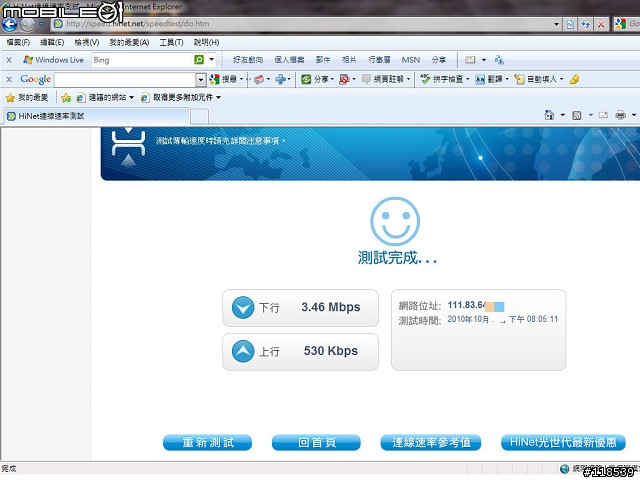The width and height of the screenshot is (640, 480).
Task: Click the Compatibility View page icon
Action: tap(570, 24)
